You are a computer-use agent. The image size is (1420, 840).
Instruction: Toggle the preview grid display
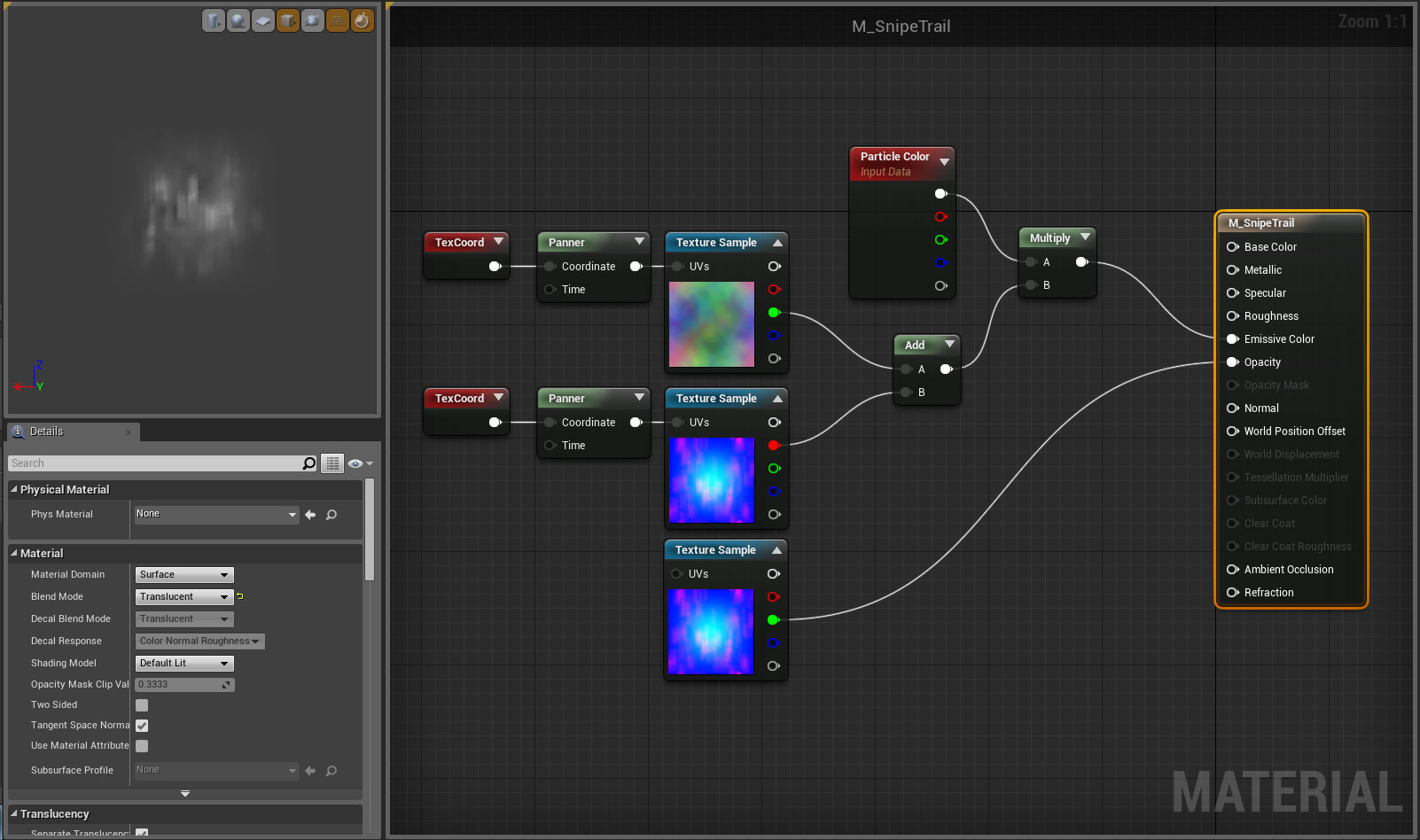pyautogui.click(x=338, y=20)
